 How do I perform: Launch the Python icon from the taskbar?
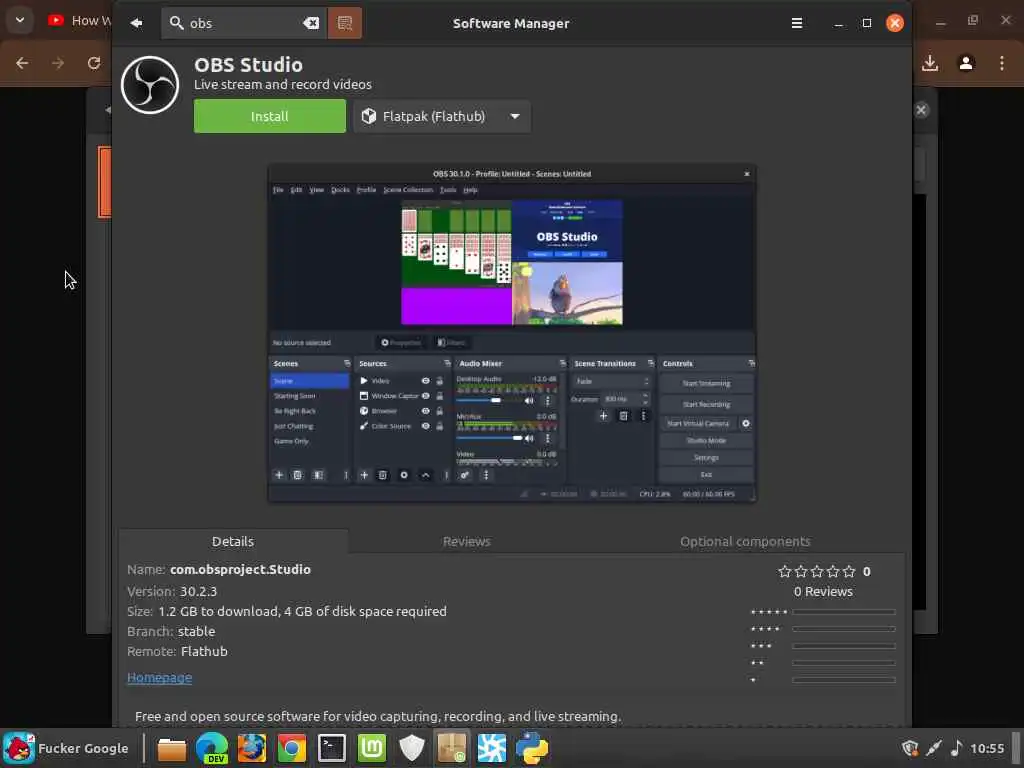tap(532, 748)
